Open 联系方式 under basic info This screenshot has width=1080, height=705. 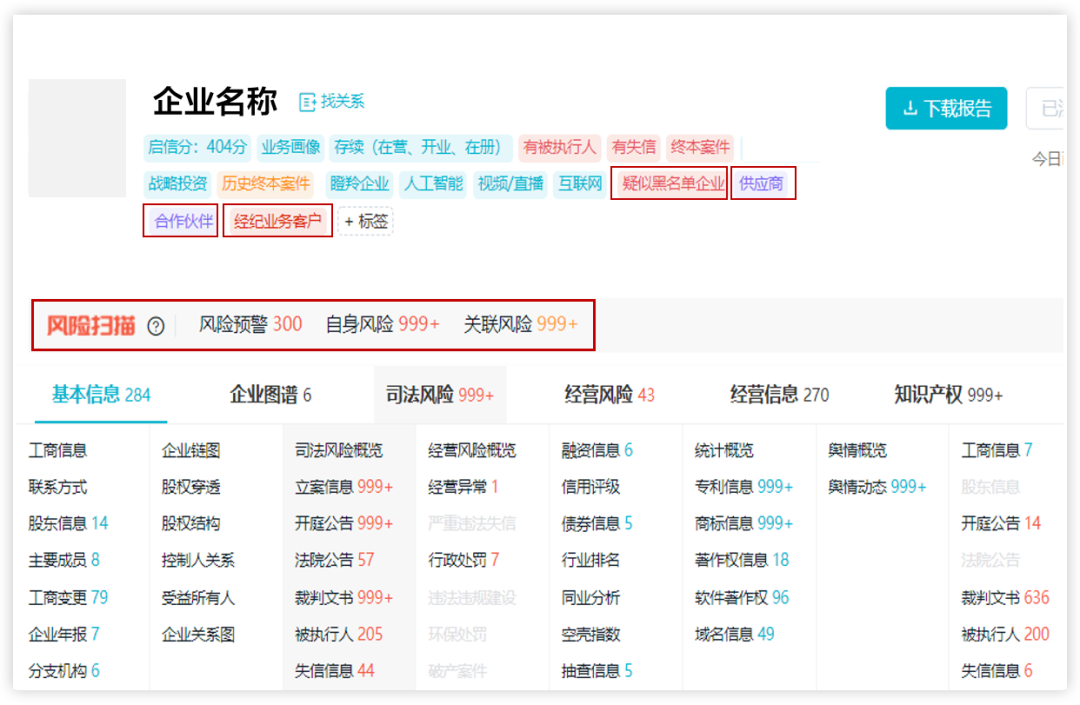point(58,487)
